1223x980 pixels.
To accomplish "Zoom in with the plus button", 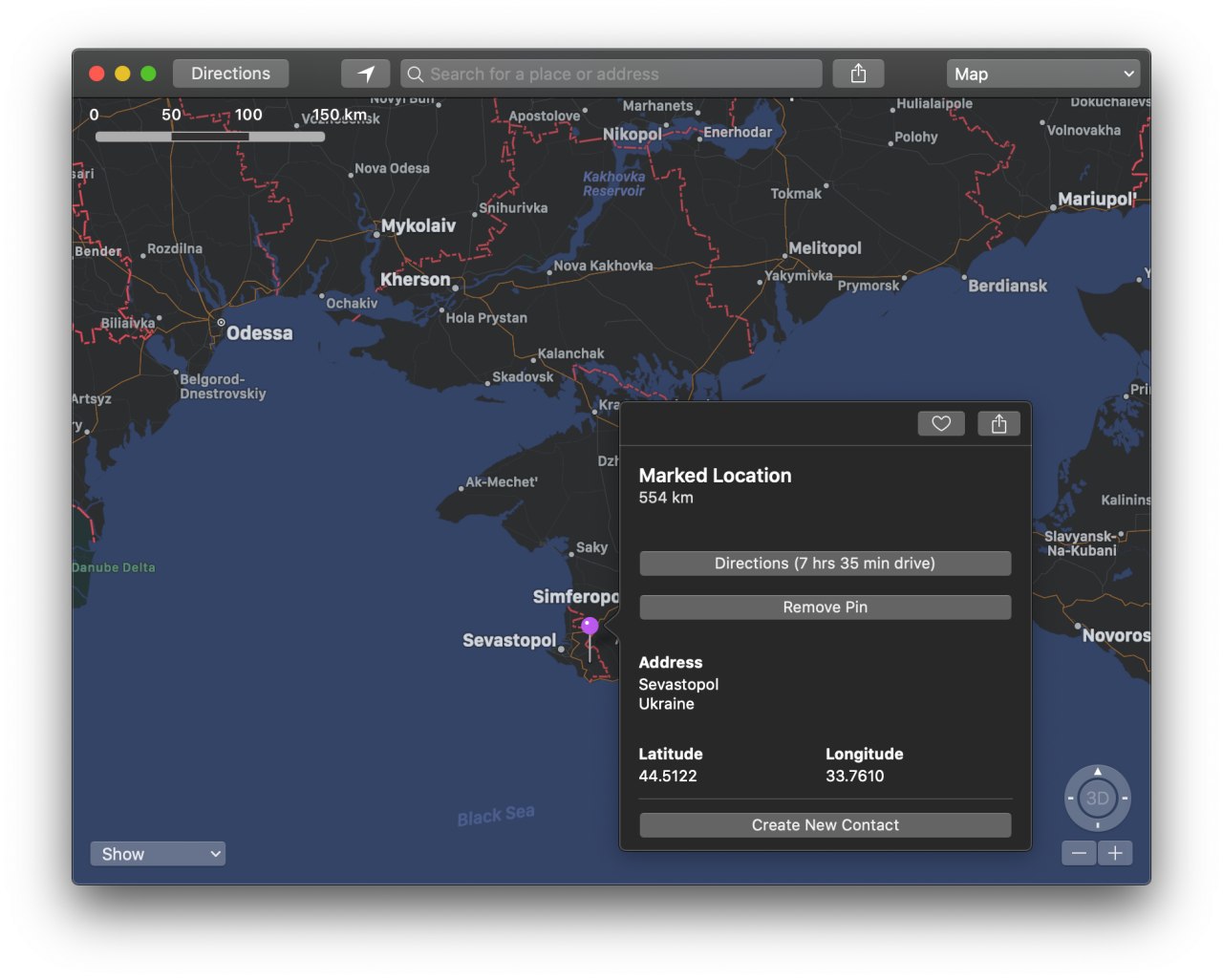I will pyautogui.click(x=1115, y=853).
